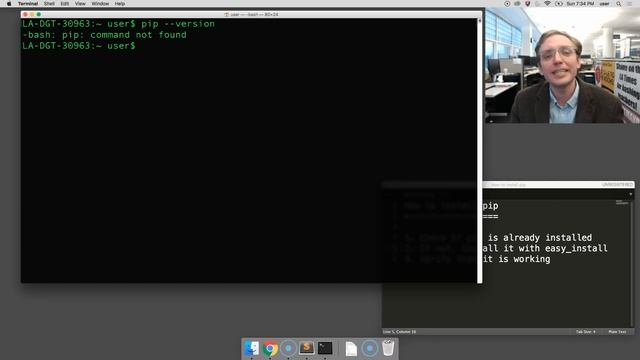
Task: Click the clock showing Sun 7:34 PM
Action: (580, 4)
